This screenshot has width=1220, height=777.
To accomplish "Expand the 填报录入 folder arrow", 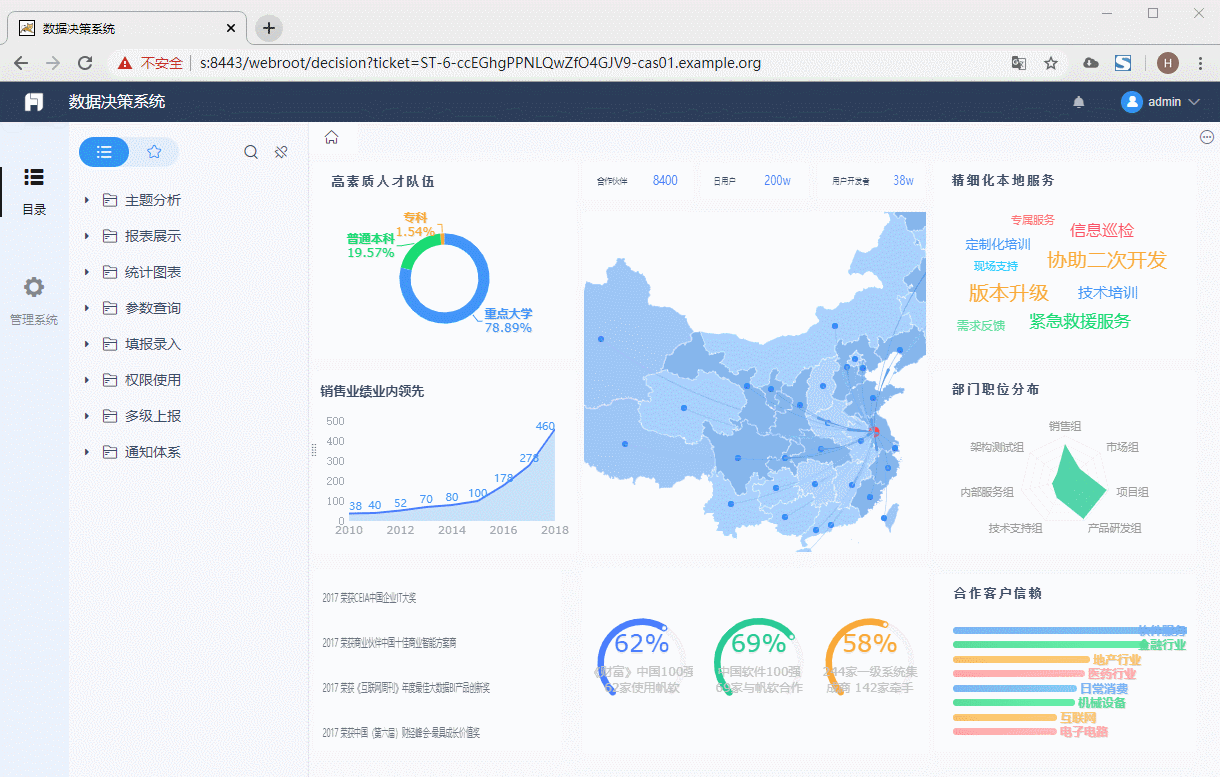I will point(87,344).
